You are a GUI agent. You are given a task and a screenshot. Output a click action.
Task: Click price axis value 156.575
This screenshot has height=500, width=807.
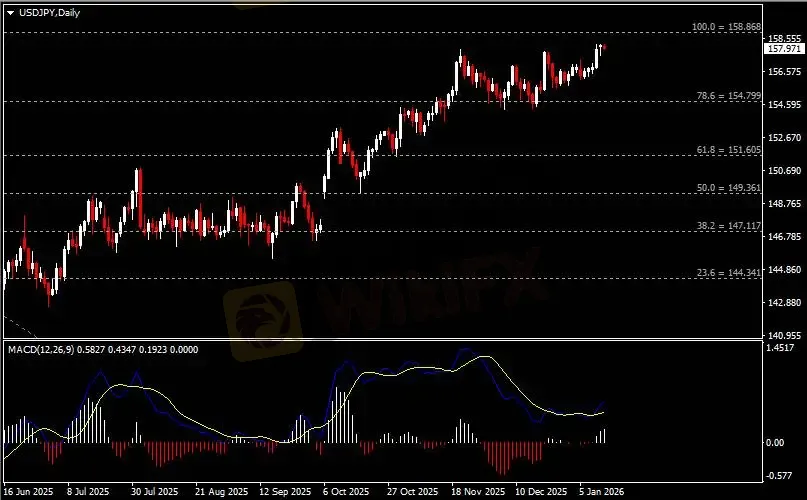click(784, 72)
